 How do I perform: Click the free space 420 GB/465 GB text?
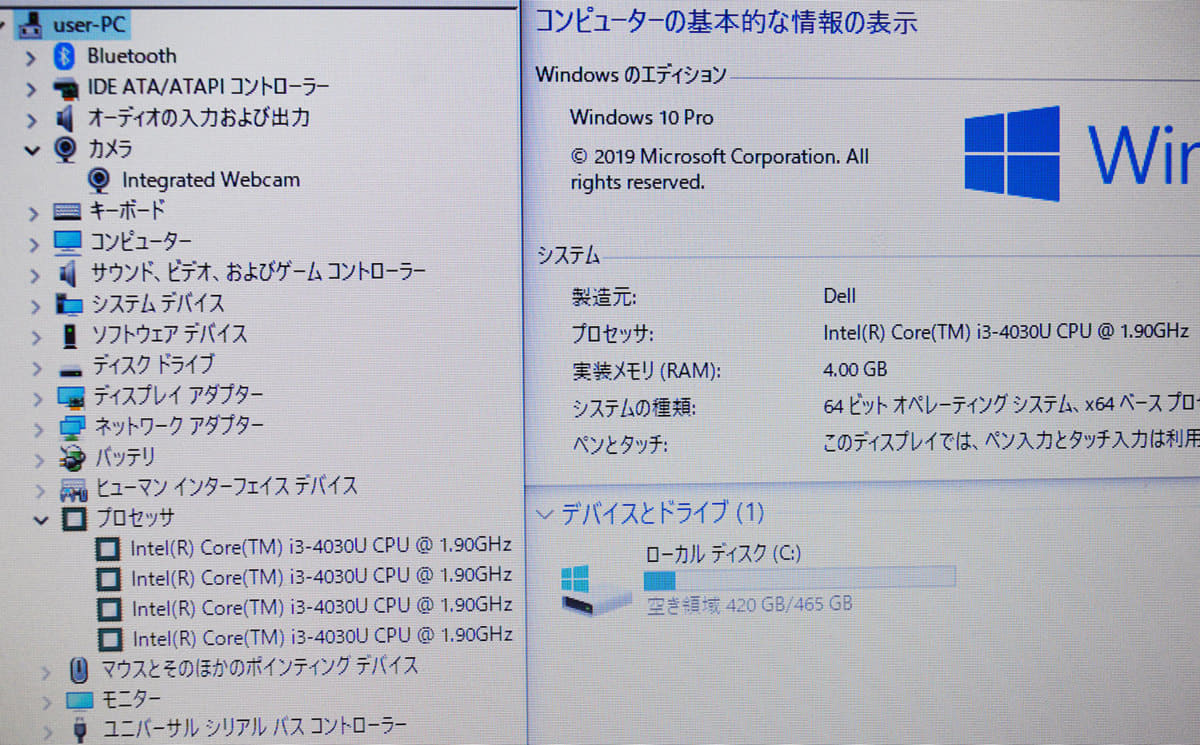click(749, 604)
